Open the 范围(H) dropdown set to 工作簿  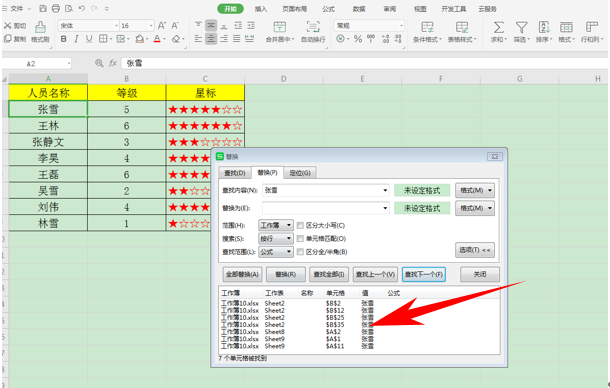click(276, 225)
